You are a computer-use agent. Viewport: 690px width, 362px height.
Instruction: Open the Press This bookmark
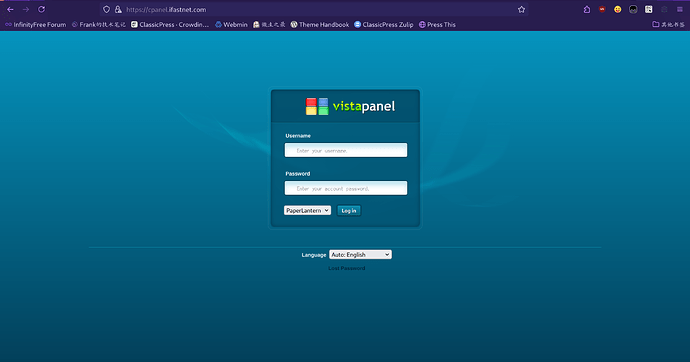(x=437, y=25)
